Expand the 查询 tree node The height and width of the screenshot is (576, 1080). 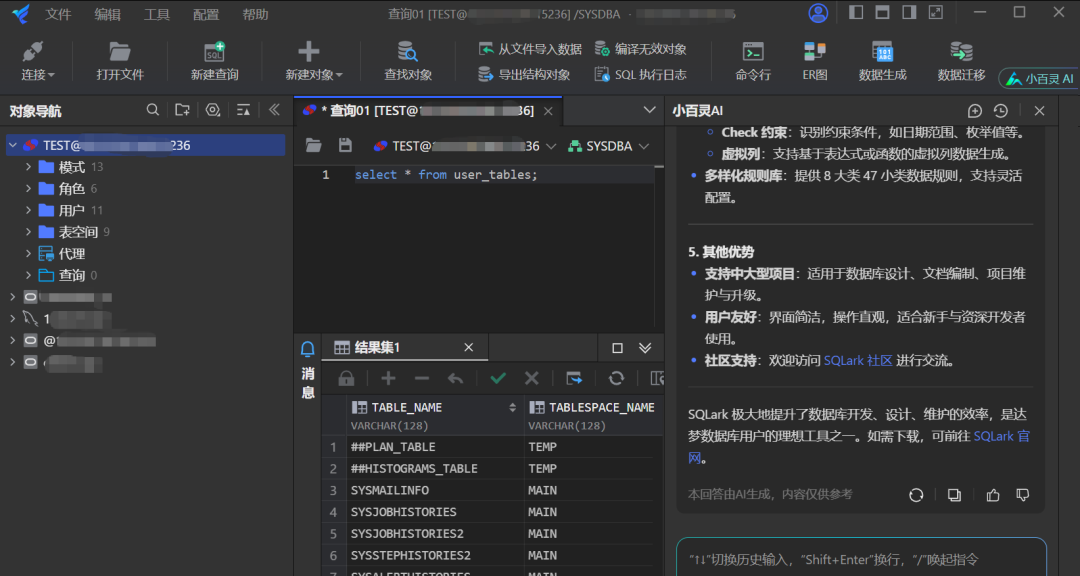[28, 275]
